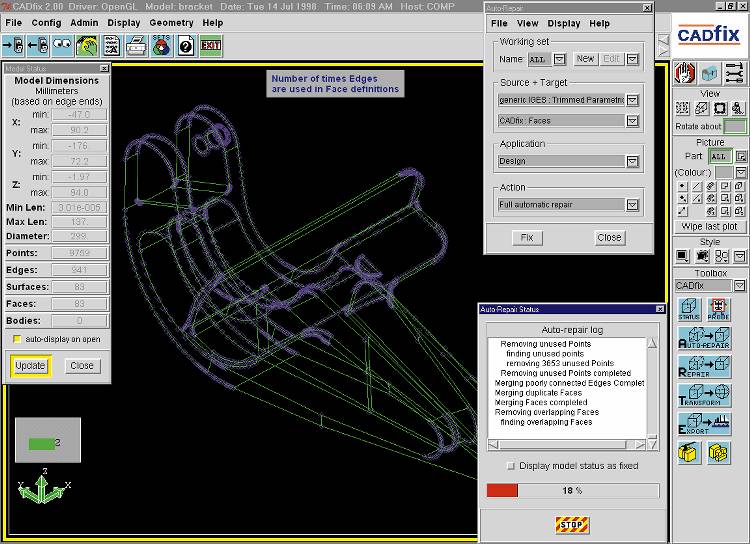This screenshot has height=544, width=750.
Task: Click the View fit-frame square icon
Action: click(720, 108)
